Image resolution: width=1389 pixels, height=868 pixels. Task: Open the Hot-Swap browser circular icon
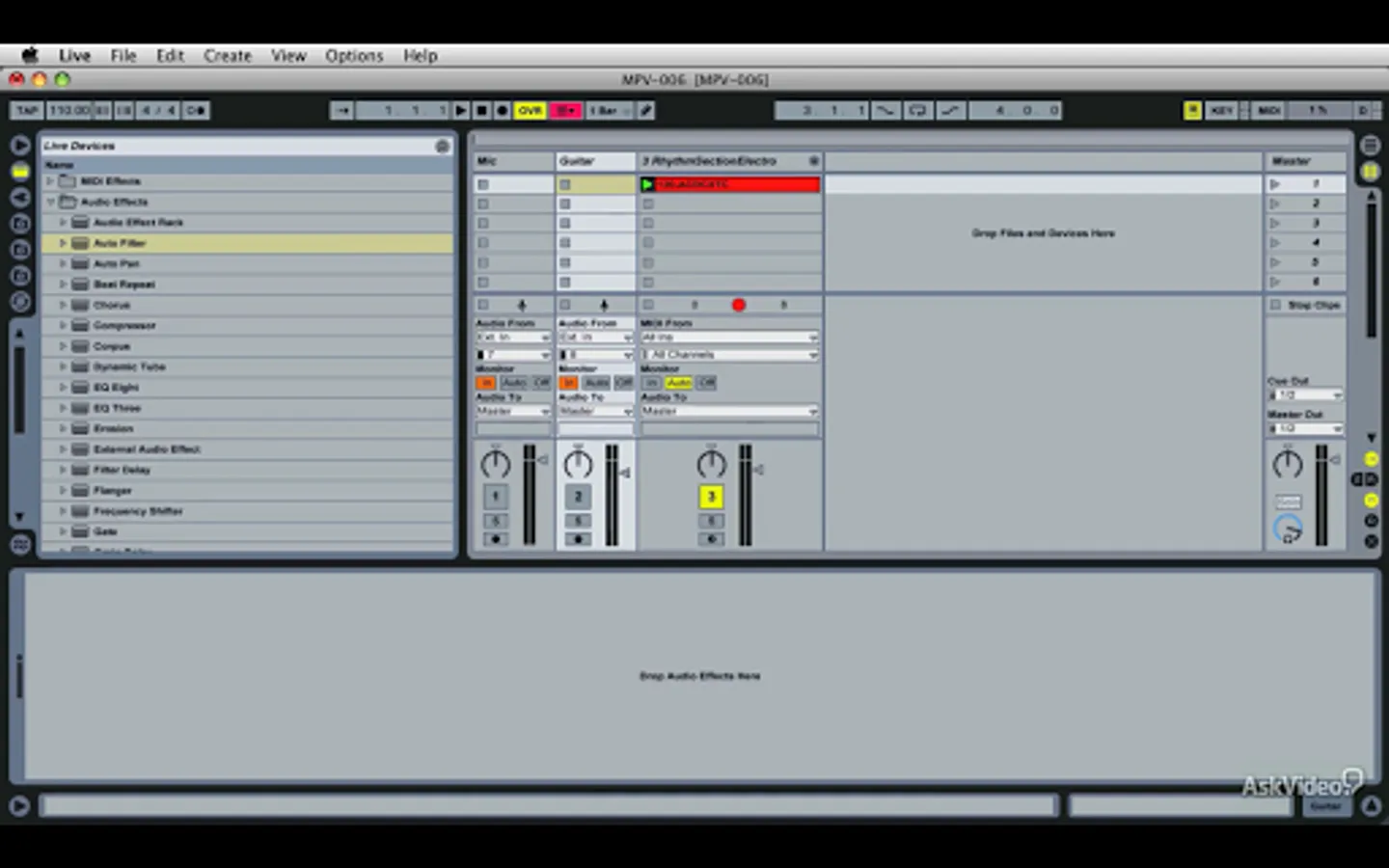(x=20, y=301)
